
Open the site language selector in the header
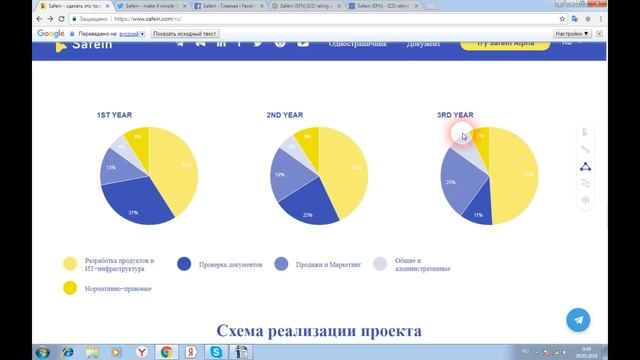pos(571,43)
